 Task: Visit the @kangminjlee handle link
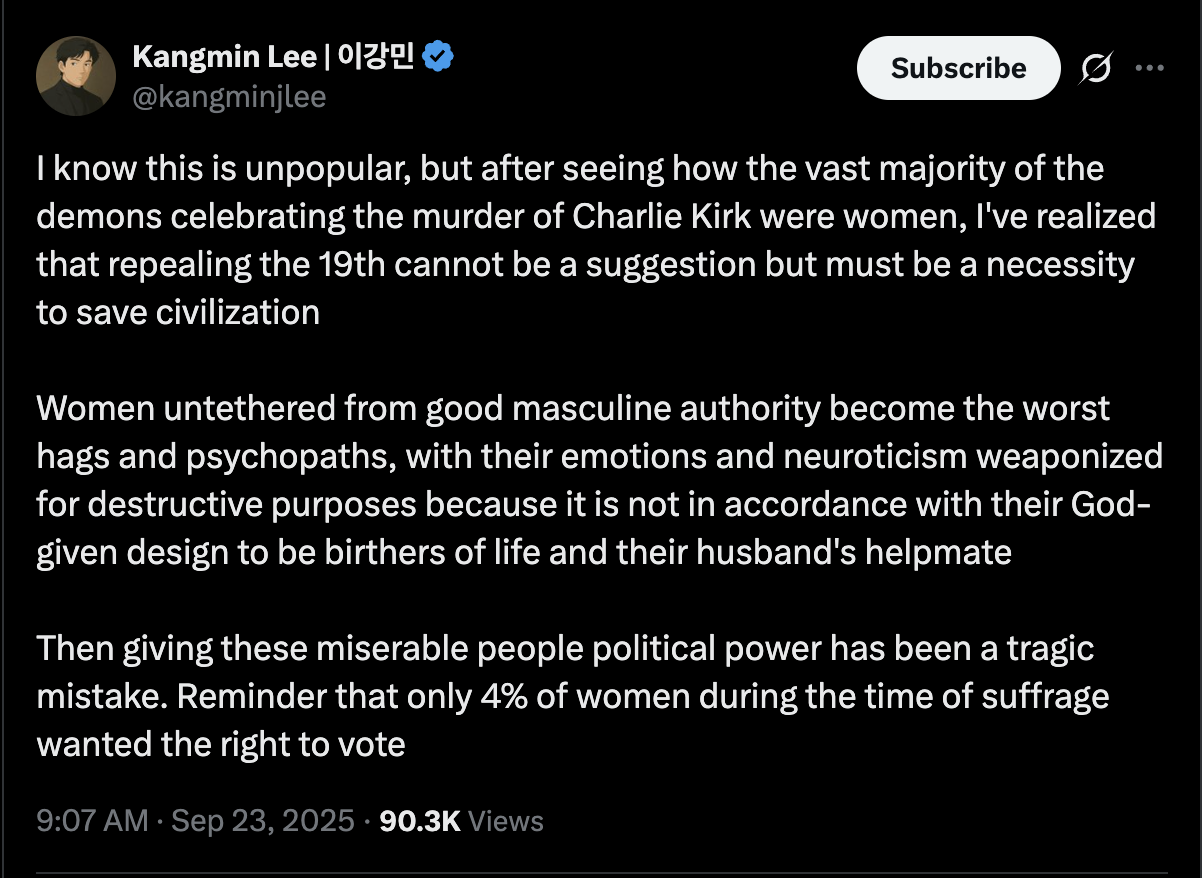[x=229, y=97]
